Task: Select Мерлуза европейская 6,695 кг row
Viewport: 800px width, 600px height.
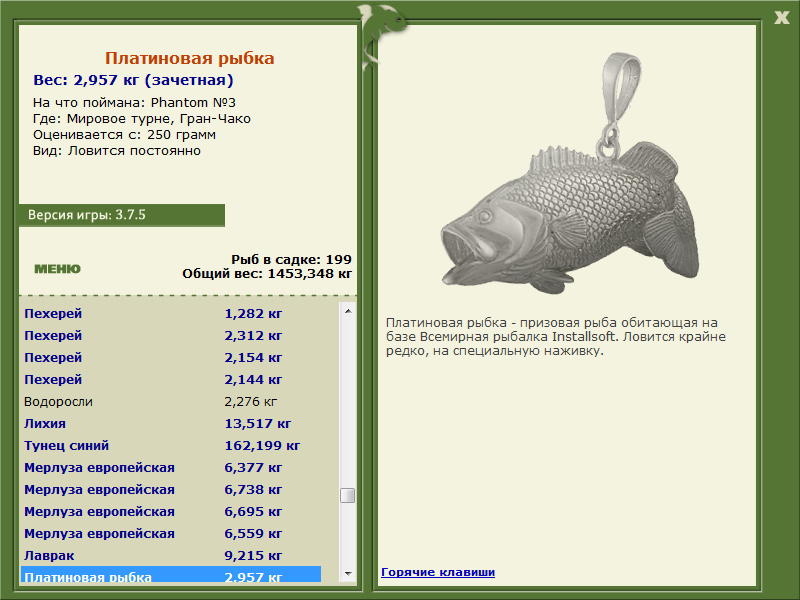Action: click(171, 511)
